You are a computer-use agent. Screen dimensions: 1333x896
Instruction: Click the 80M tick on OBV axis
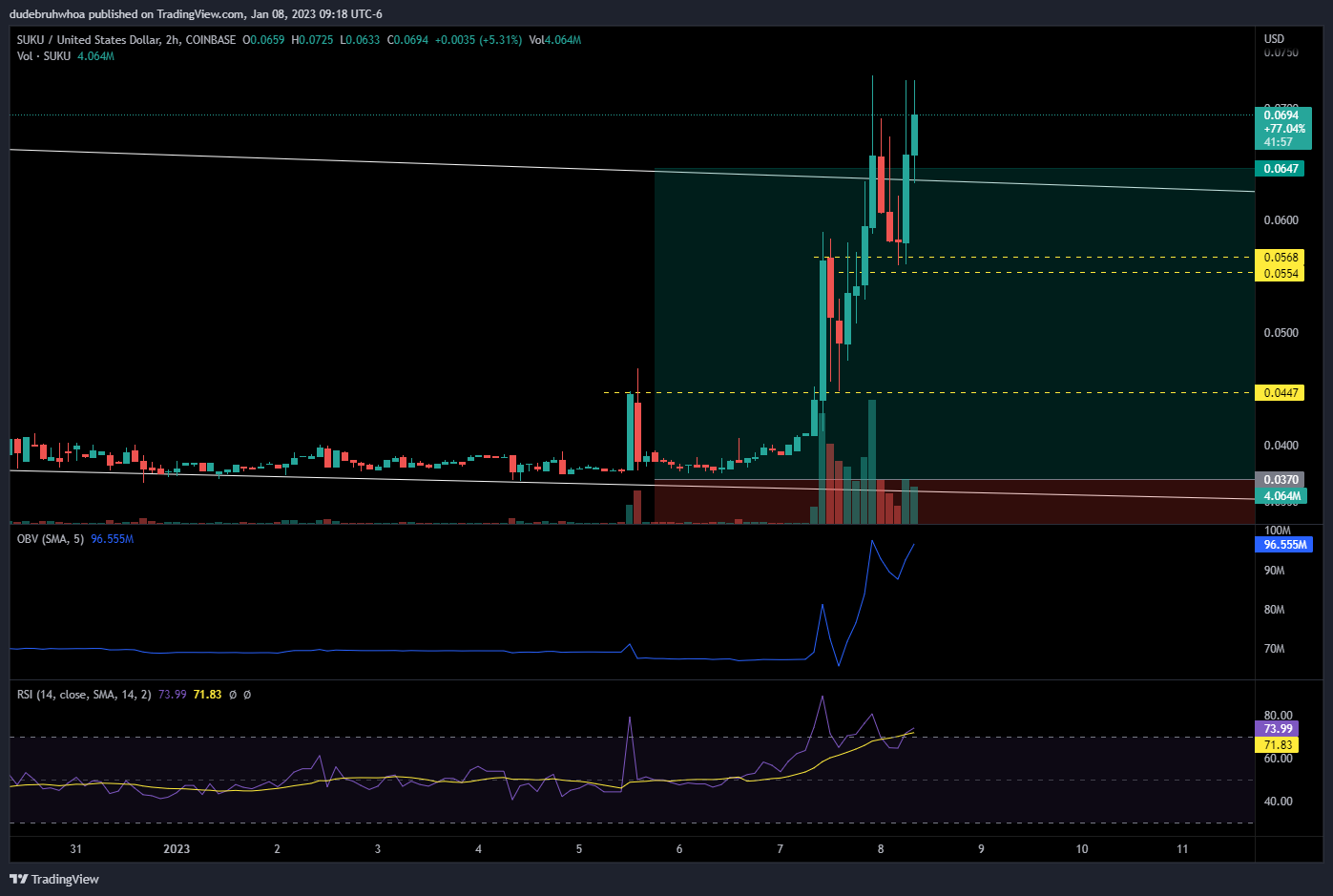coord(1274,610)
